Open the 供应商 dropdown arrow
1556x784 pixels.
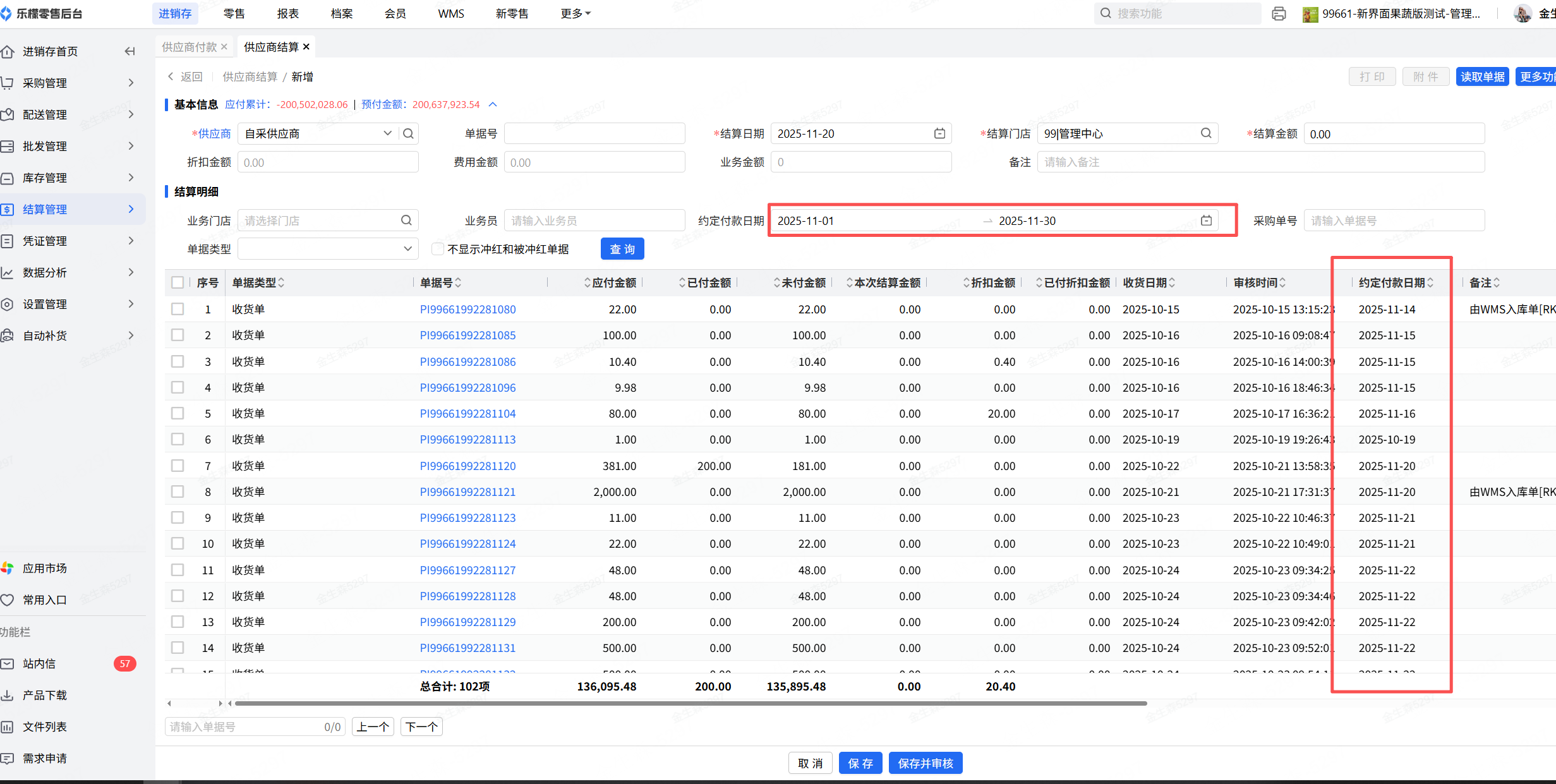pyautogui.click(x=387, y=133)
